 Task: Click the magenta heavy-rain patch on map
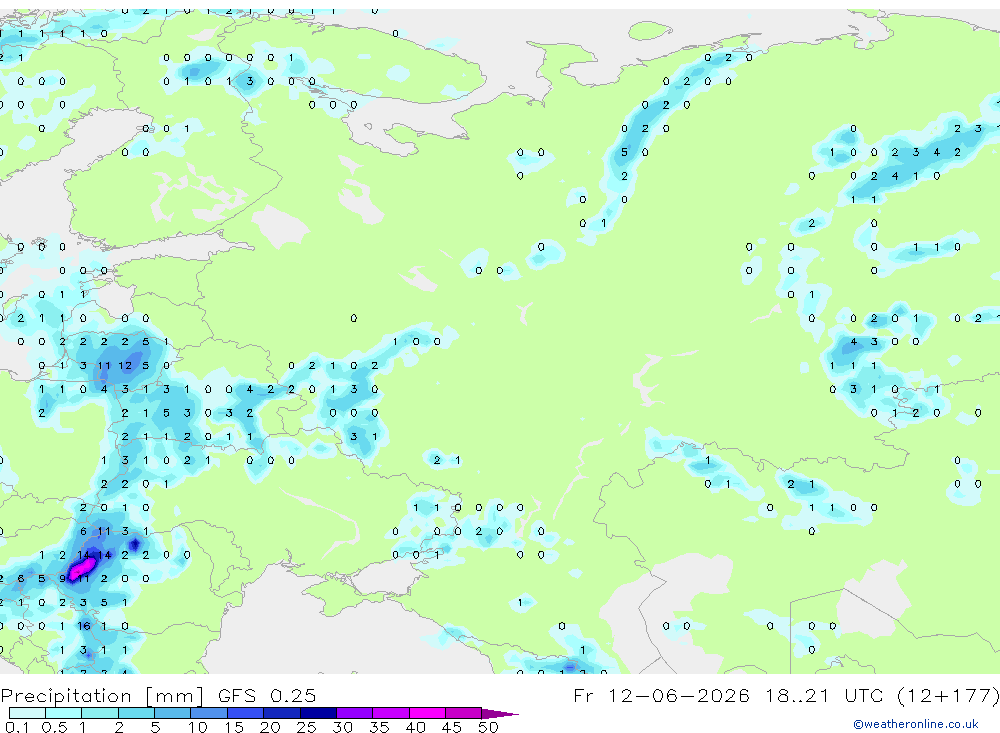click(x=82, y=568)
